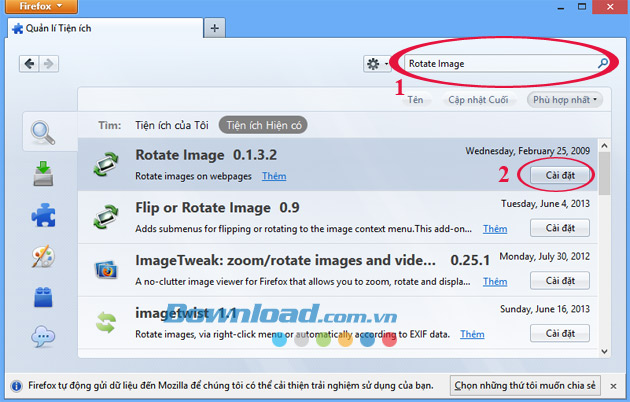This screenshot has height=402, width=630.
Task: Install Rotate Image 0.1.3.2 with Cài đặt
Action: point(560,175)
